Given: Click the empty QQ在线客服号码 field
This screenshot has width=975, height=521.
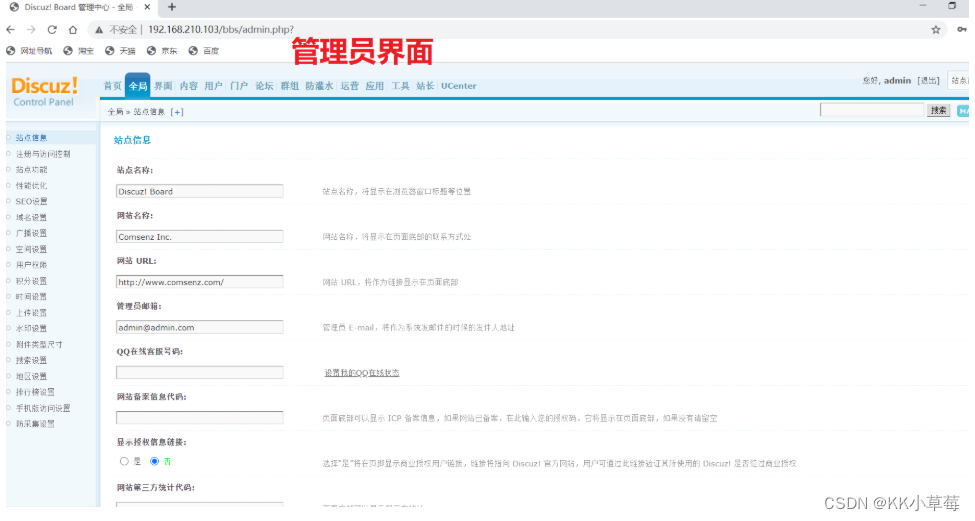Looking at the screenshot, I should (200, 373).
